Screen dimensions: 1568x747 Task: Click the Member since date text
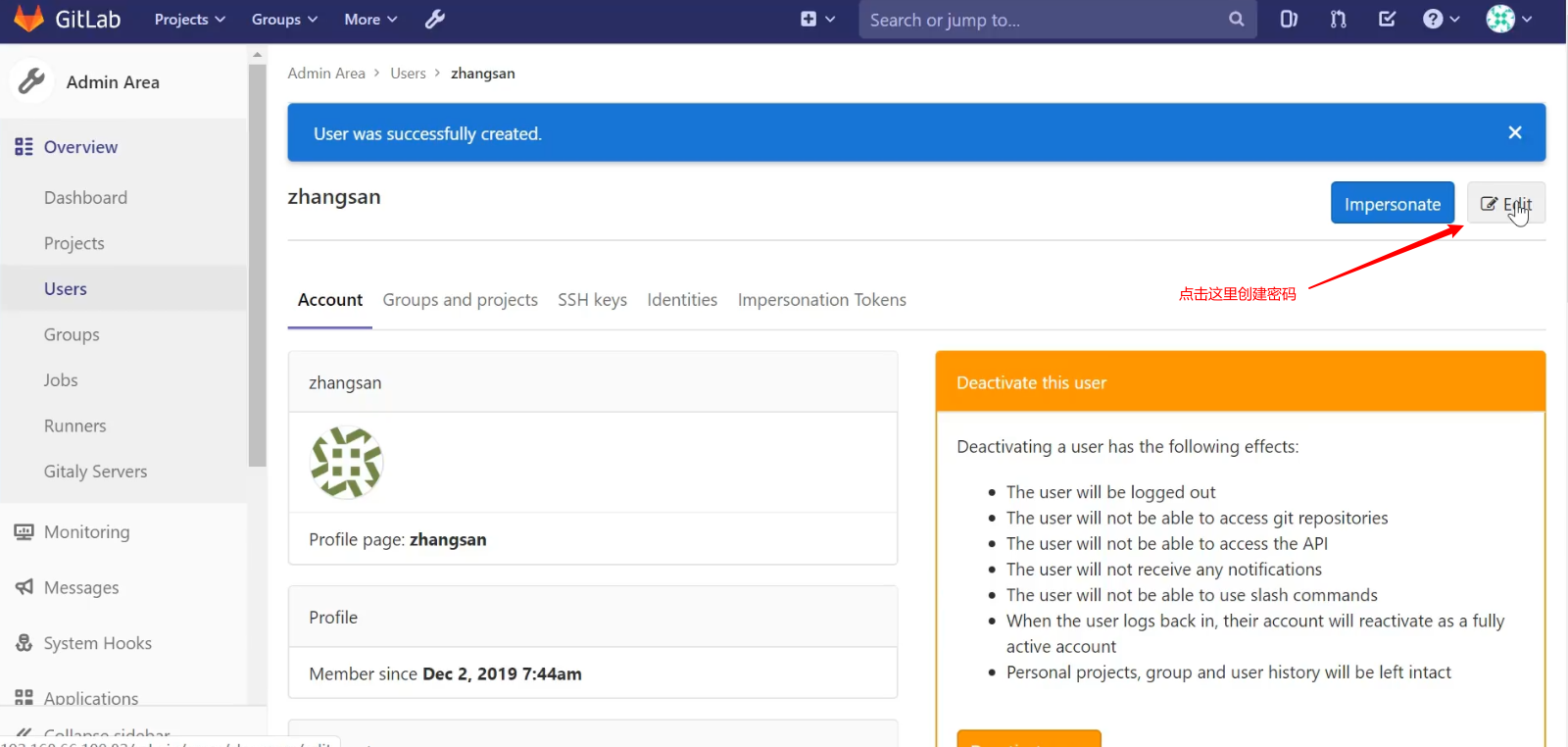click(502, 673)
